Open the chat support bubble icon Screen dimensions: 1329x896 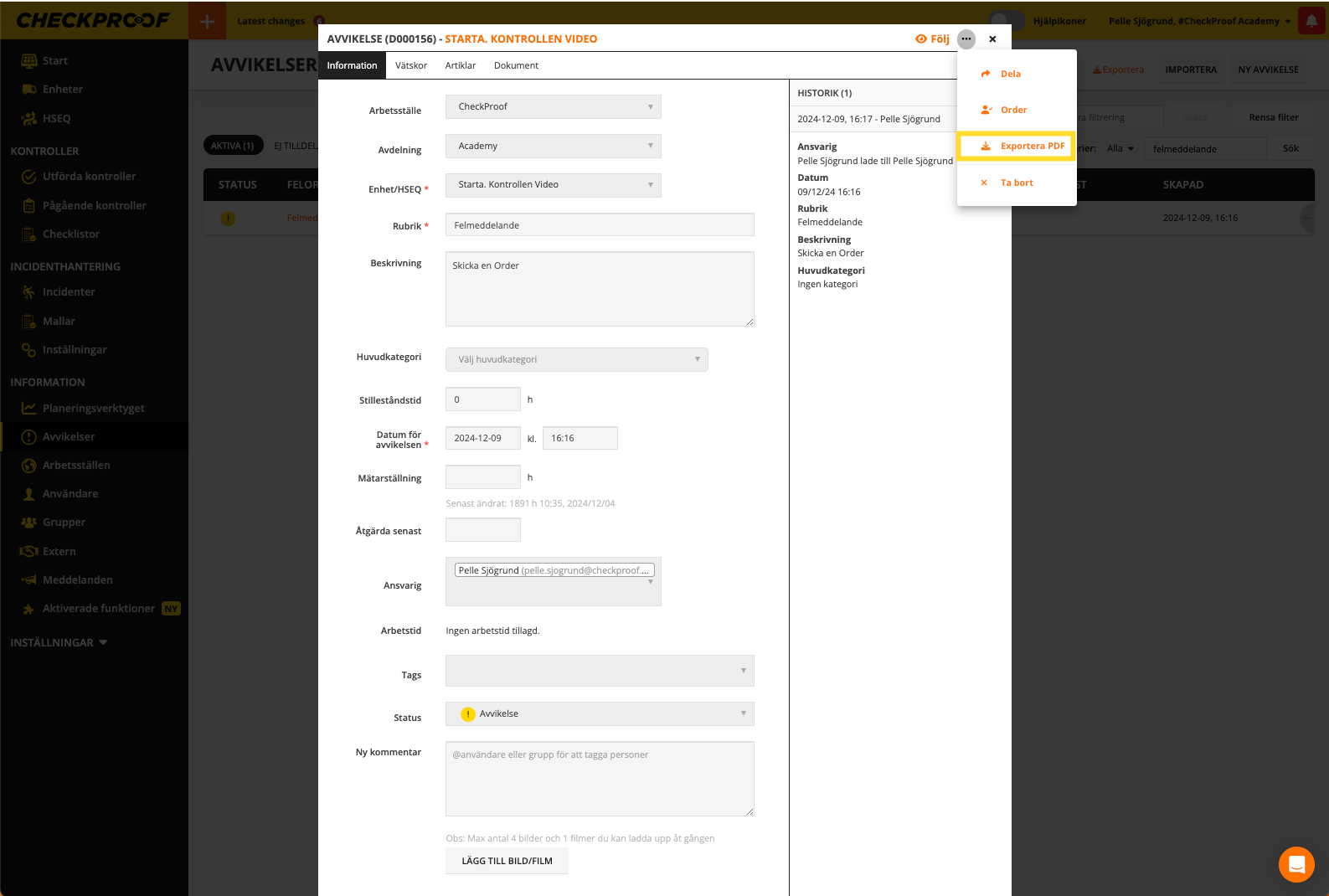(1296, 864)
